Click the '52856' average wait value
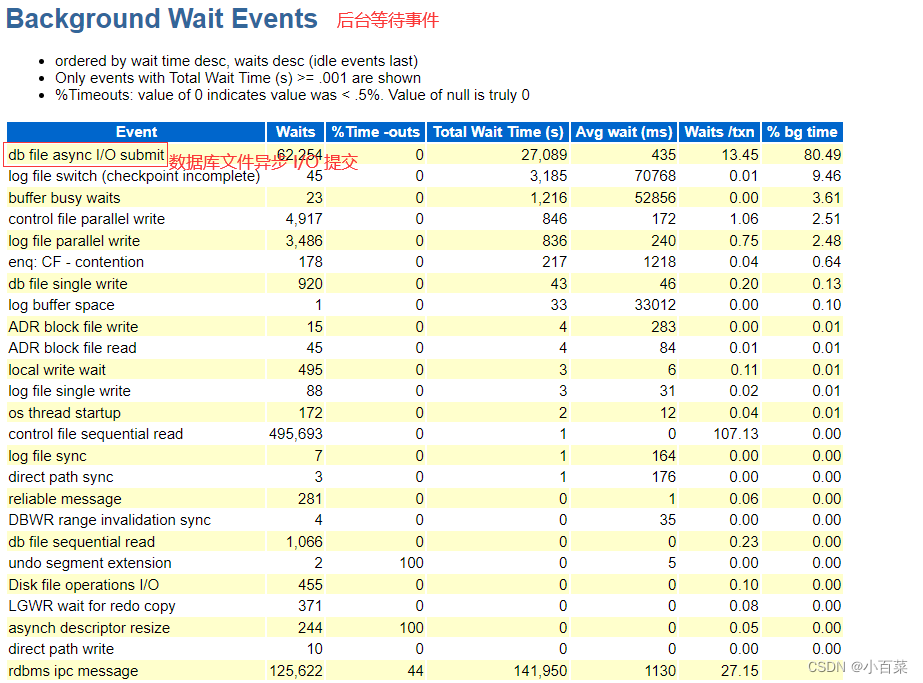The height and width of the screenshot is (683, 923). click(x=655, y=198)
